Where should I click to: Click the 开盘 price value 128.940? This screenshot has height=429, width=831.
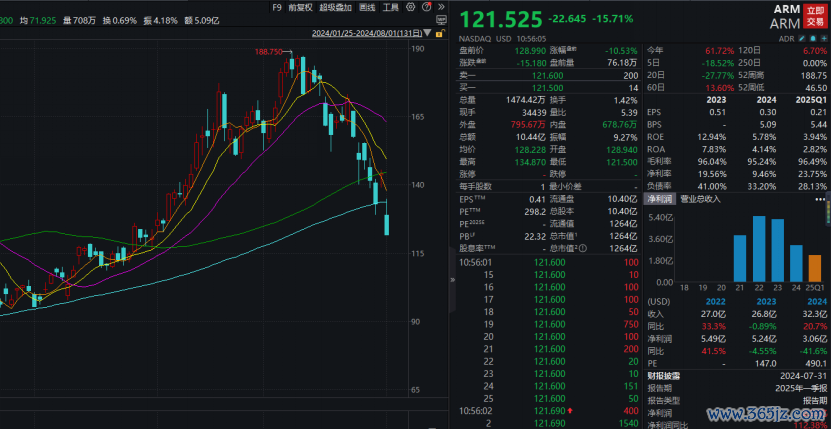click(623, 150)
